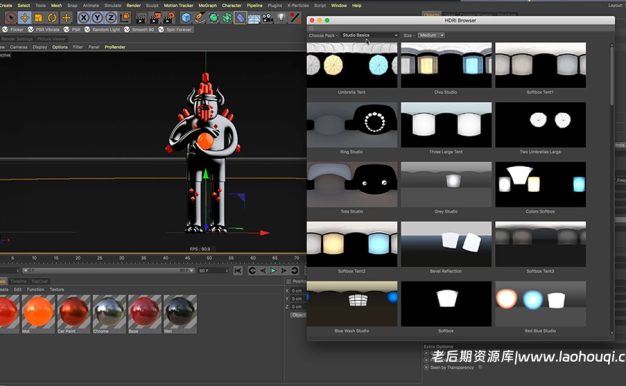Image resolution: width=626 pixels, height=386 pixels.
Task: Select the Two Umbrellas Large HDRI thumbnail
Action: 540,125
